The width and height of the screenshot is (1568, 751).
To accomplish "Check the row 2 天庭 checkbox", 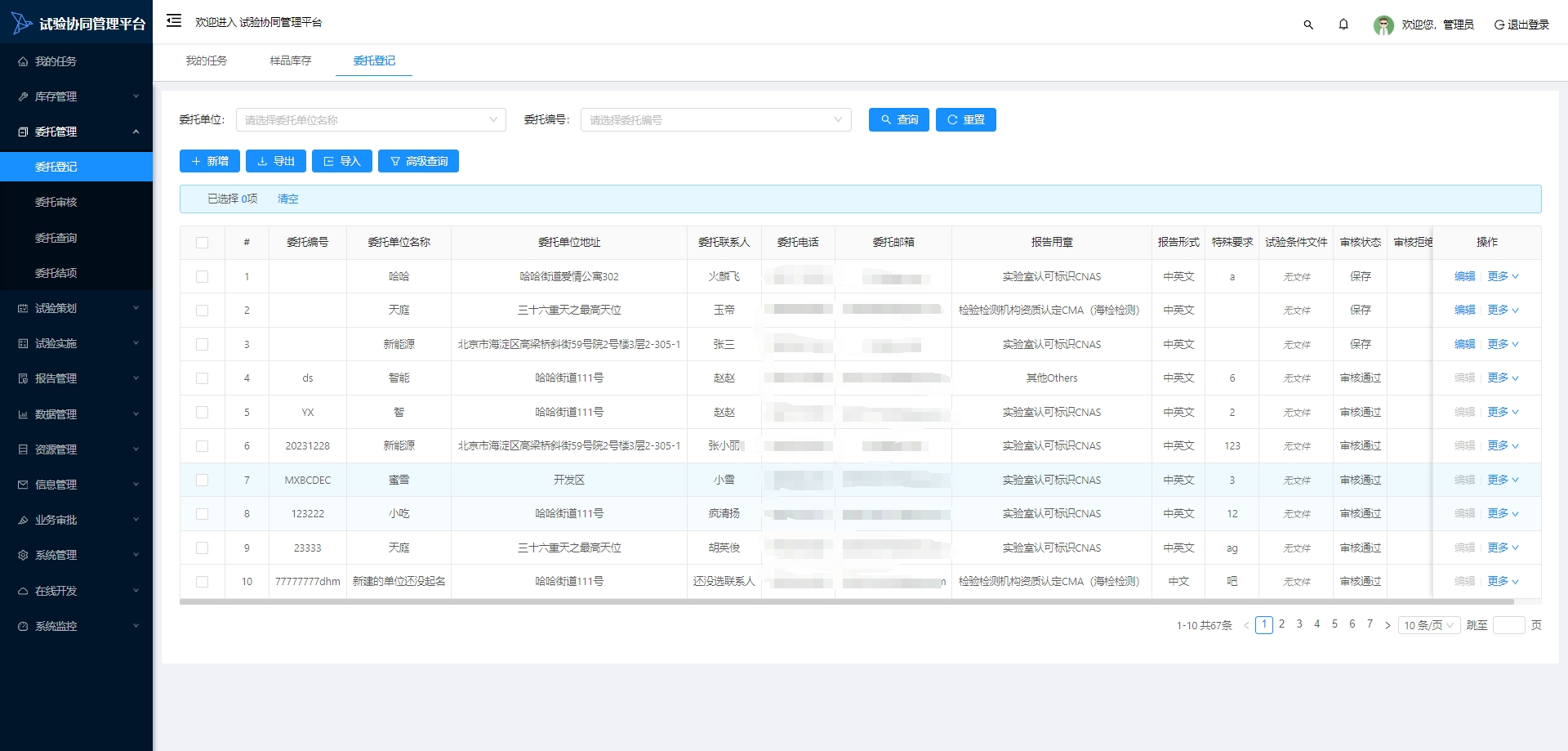I will (x=202, y=311).
